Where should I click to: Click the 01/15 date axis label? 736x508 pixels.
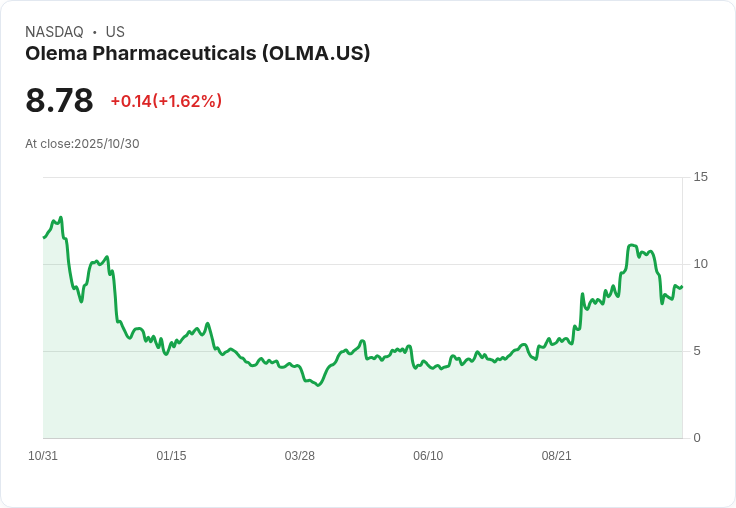[171, 455]
